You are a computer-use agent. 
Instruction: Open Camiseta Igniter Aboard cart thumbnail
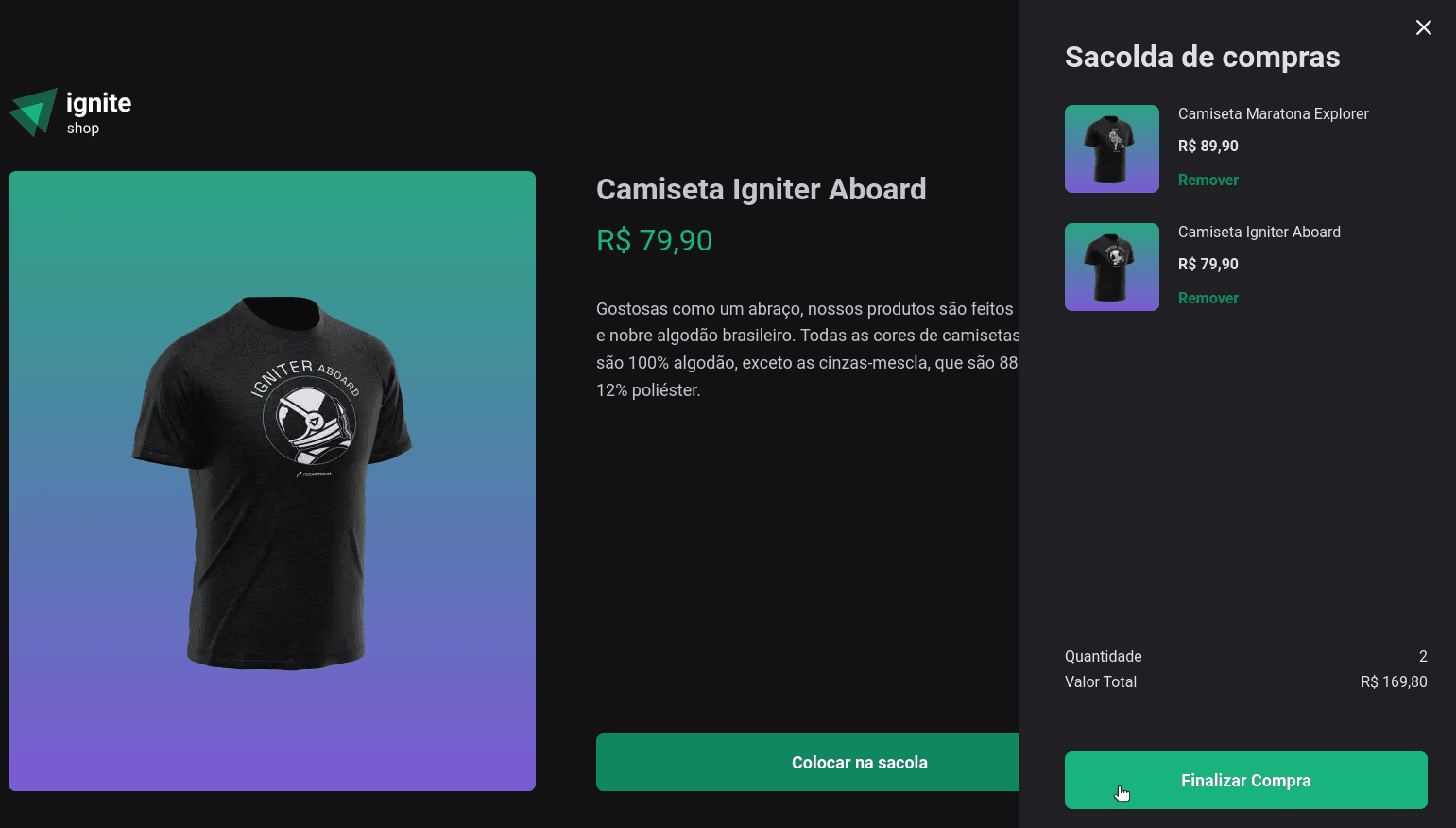click(1112, 267)
